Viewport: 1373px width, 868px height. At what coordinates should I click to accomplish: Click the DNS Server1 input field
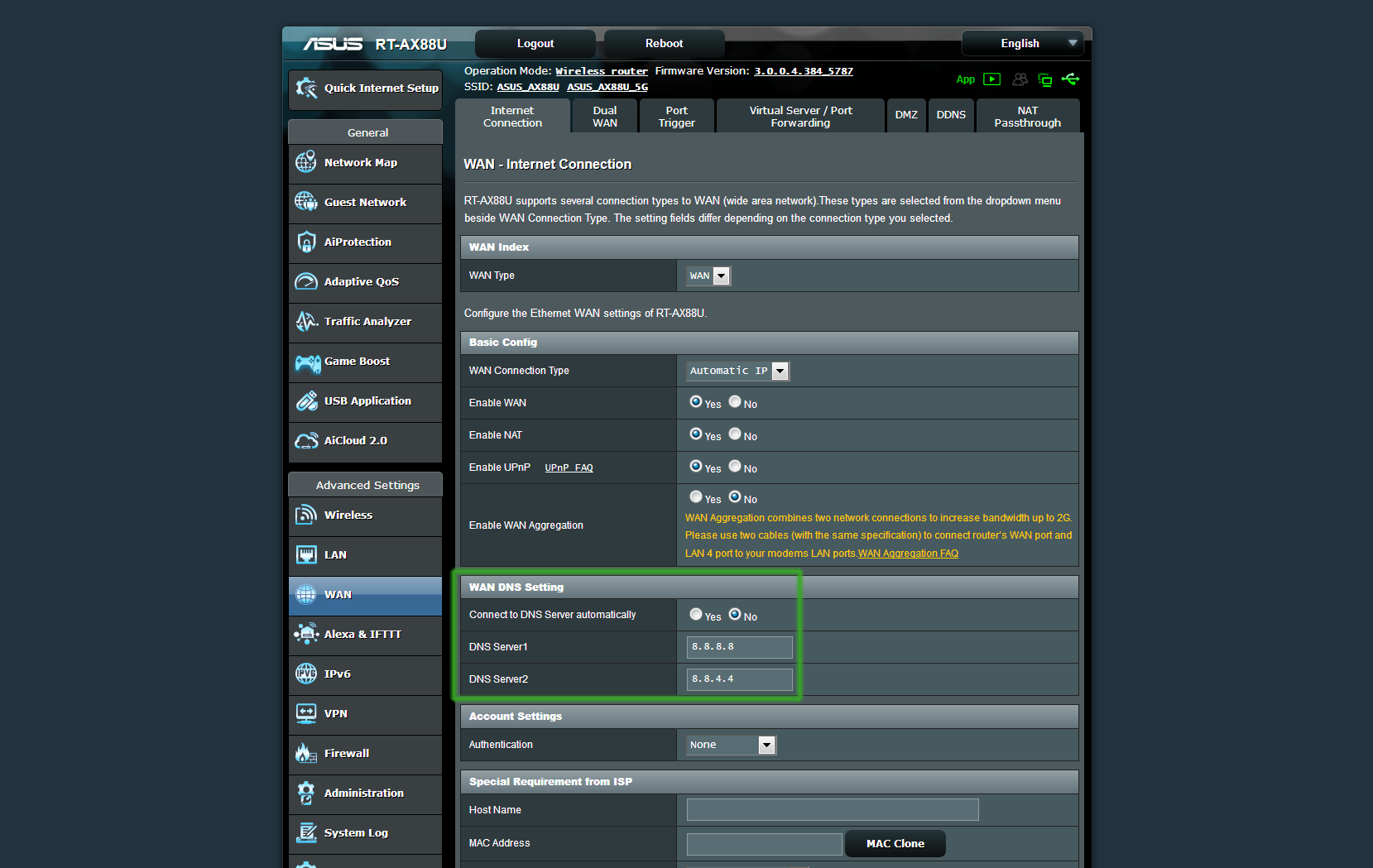[x=740, y=647]
